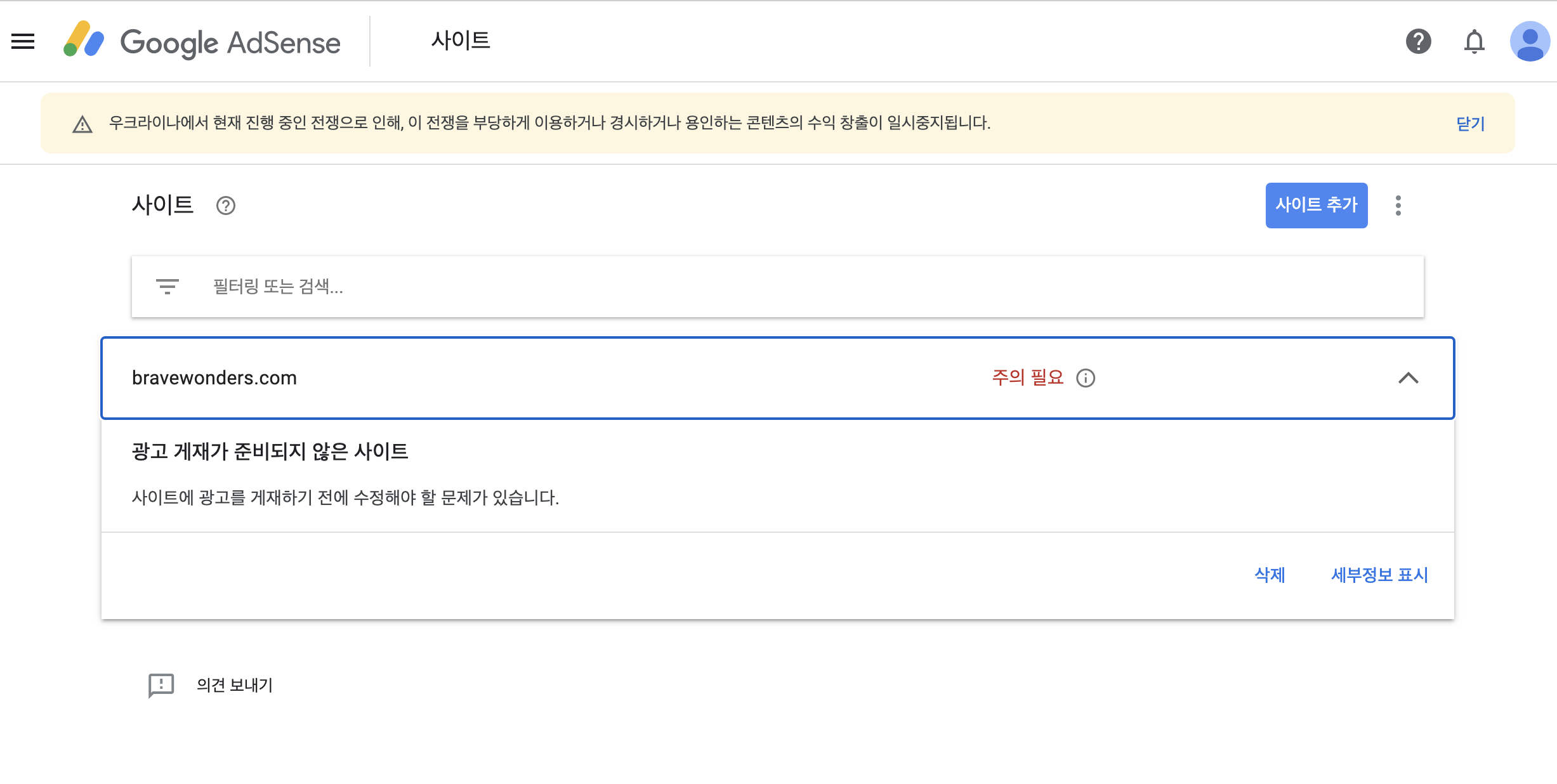Click the filter lines icon
The width and height of the screenshot is (1557, 784).
coord(167,287)
